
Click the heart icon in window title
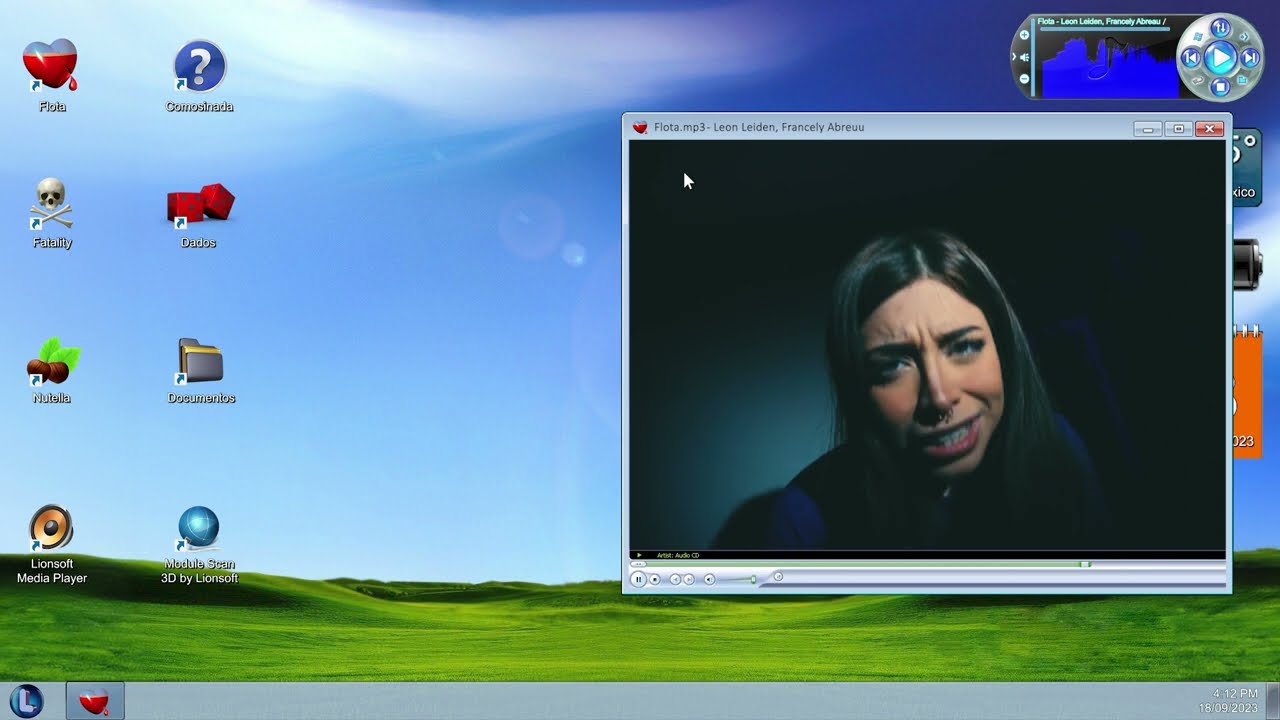(640, 127)
